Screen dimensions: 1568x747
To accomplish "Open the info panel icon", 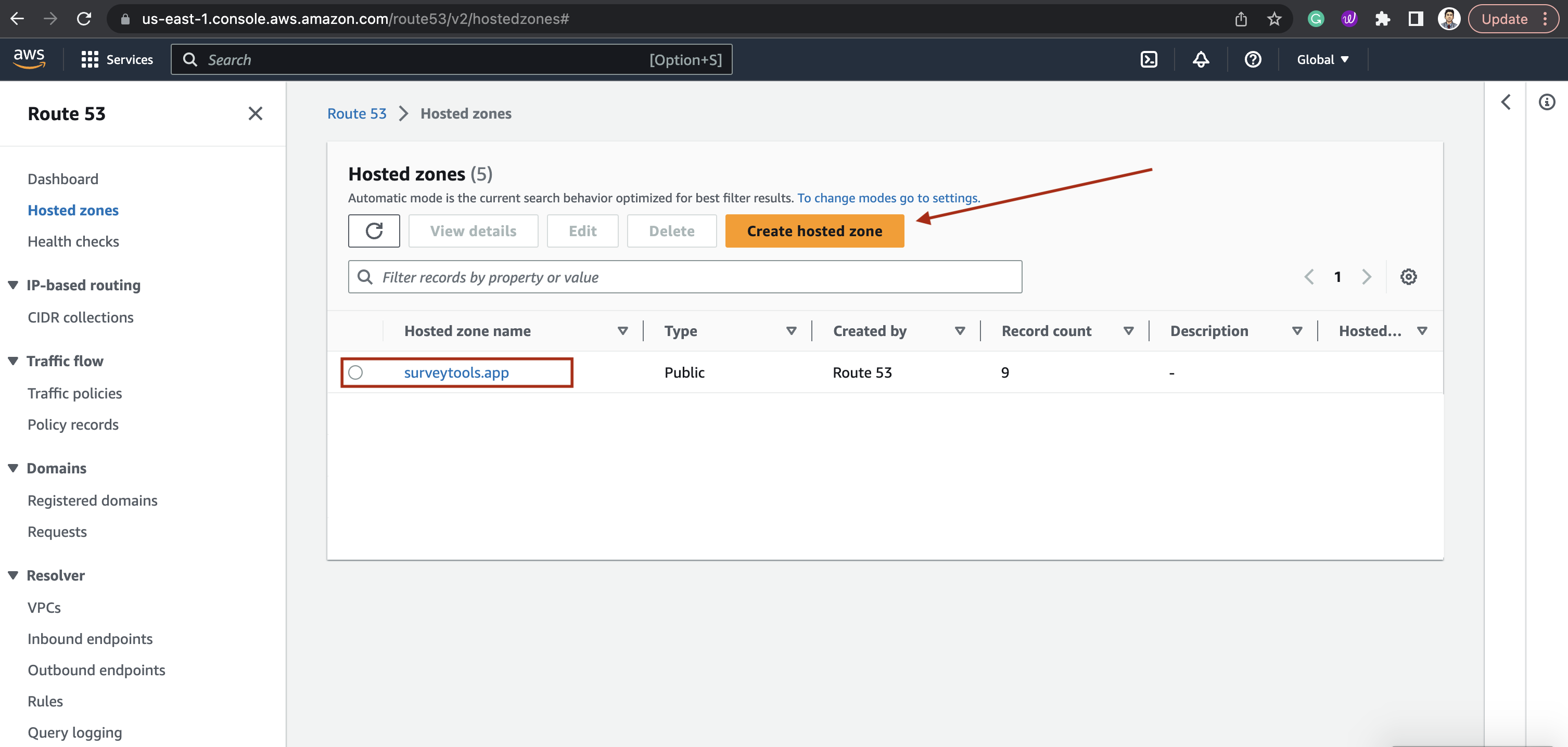I will point(1547,102).
